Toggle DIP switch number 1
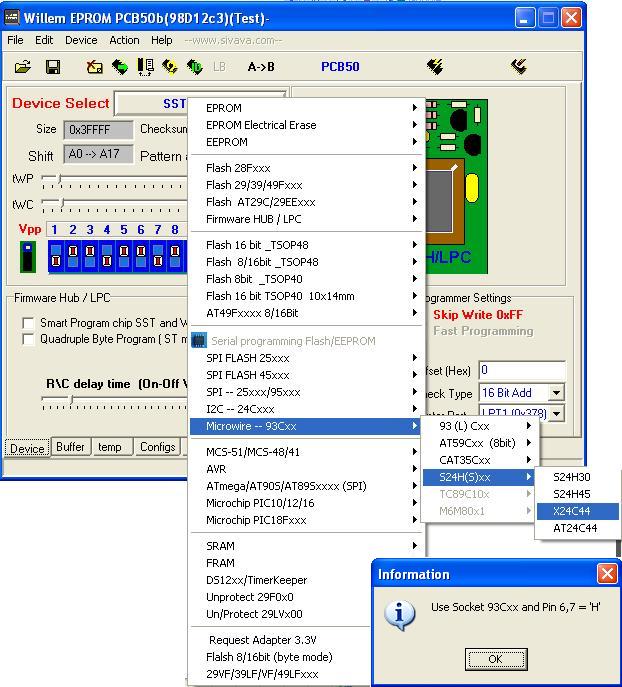Viewport: 622px width, 687px height. 55,255
